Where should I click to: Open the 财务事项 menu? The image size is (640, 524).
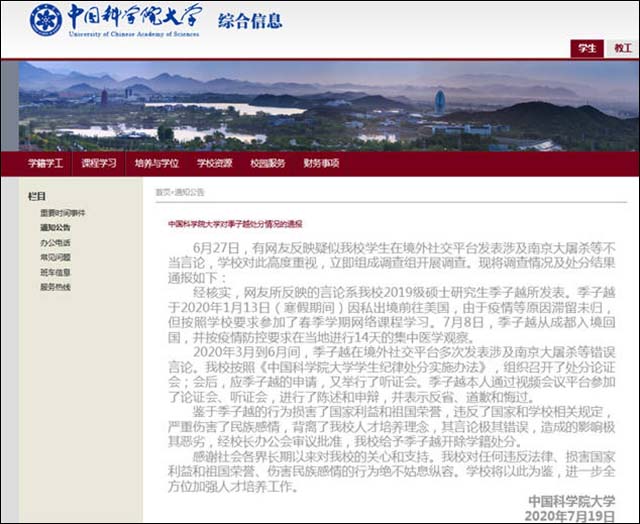click(321, 163)
